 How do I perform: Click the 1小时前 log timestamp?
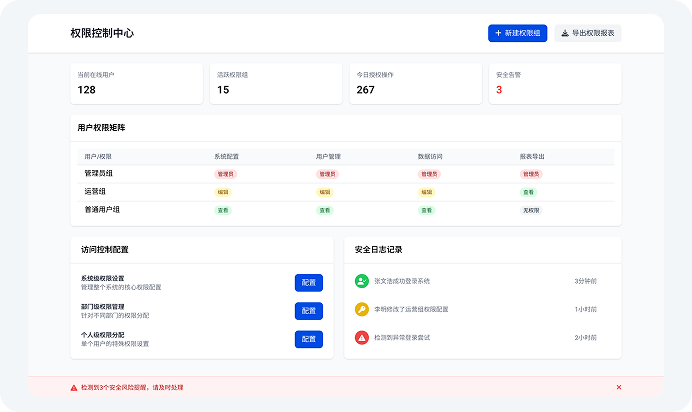586,309
